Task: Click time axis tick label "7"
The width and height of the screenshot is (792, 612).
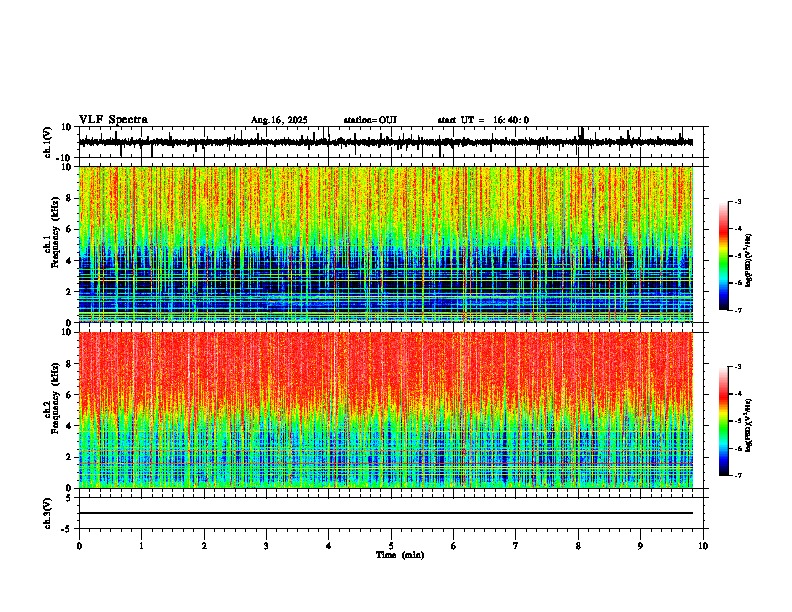Action: [x=516, y=546]
